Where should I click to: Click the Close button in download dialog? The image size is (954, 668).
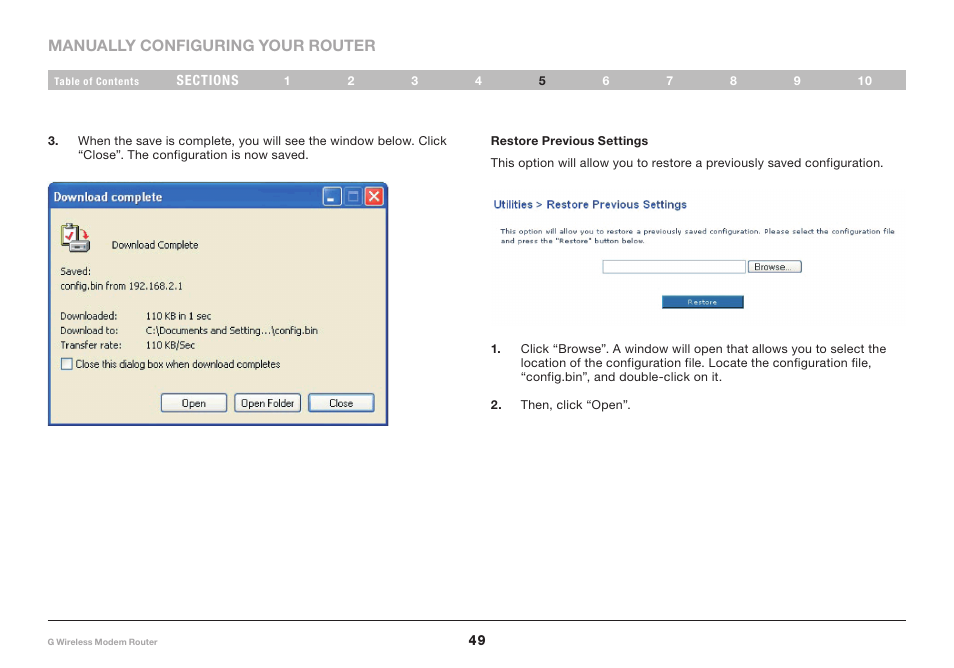341,403
